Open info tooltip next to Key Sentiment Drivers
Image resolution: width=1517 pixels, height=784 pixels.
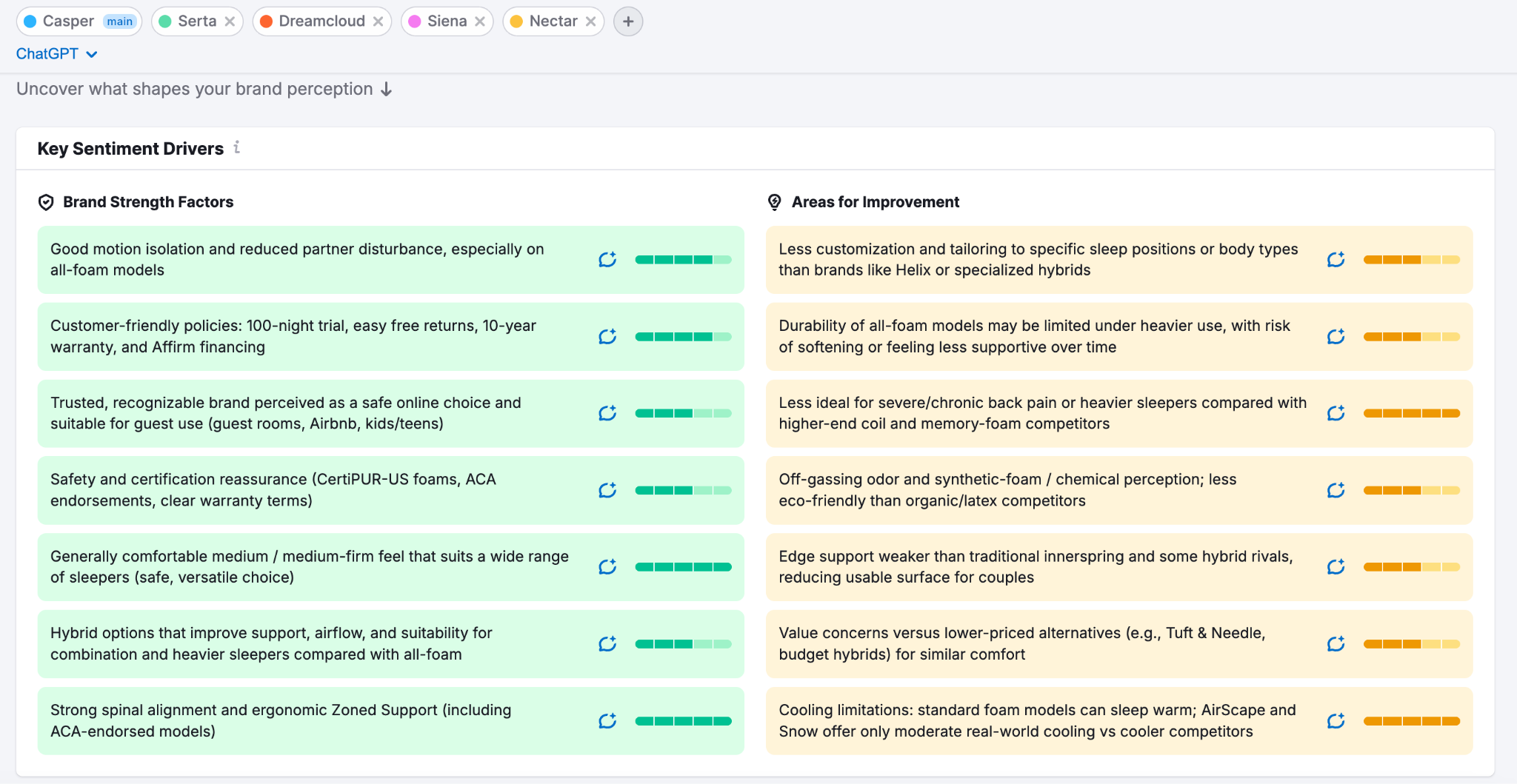pyautogui.click(x=237, y=147)
